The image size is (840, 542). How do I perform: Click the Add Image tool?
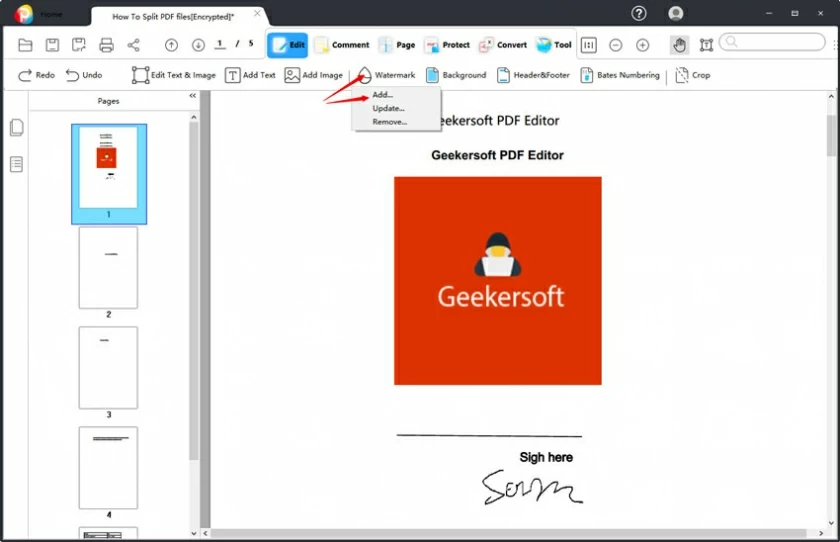pyautogui.click(x=313, y=75)
